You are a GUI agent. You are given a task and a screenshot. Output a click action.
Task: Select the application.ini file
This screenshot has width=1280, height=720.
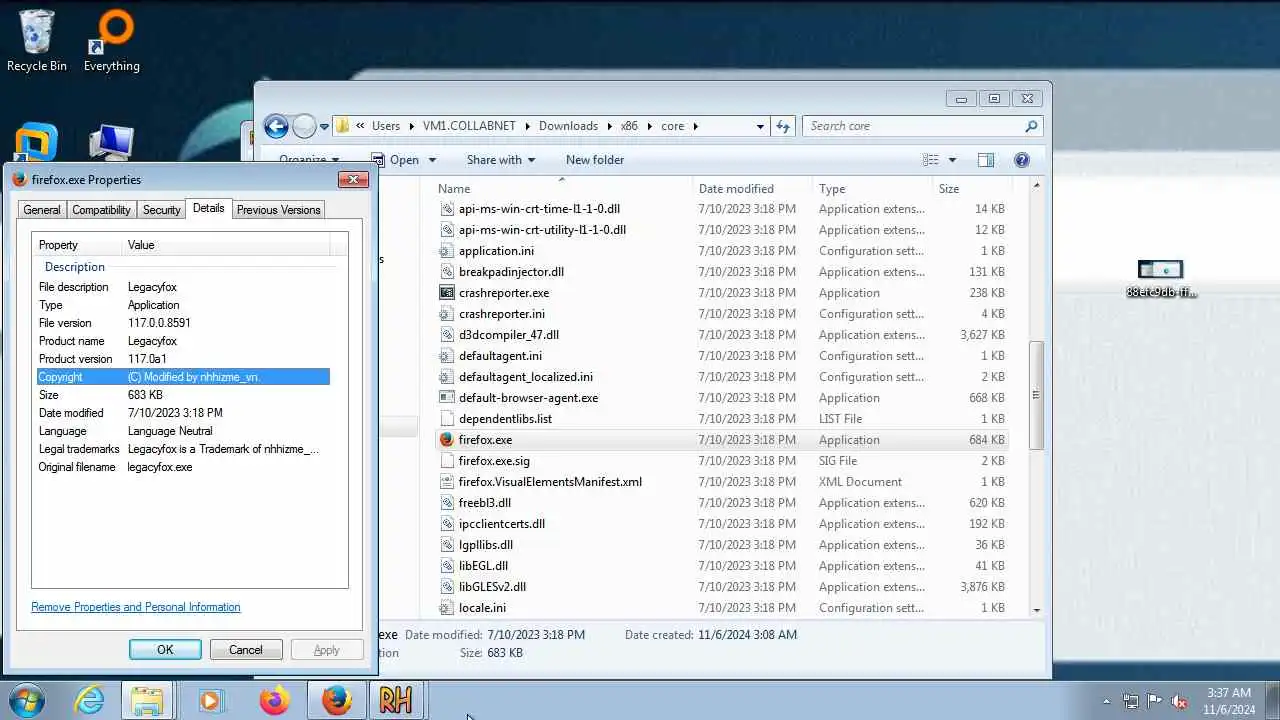pyautogui.click(x=496, y=251)
